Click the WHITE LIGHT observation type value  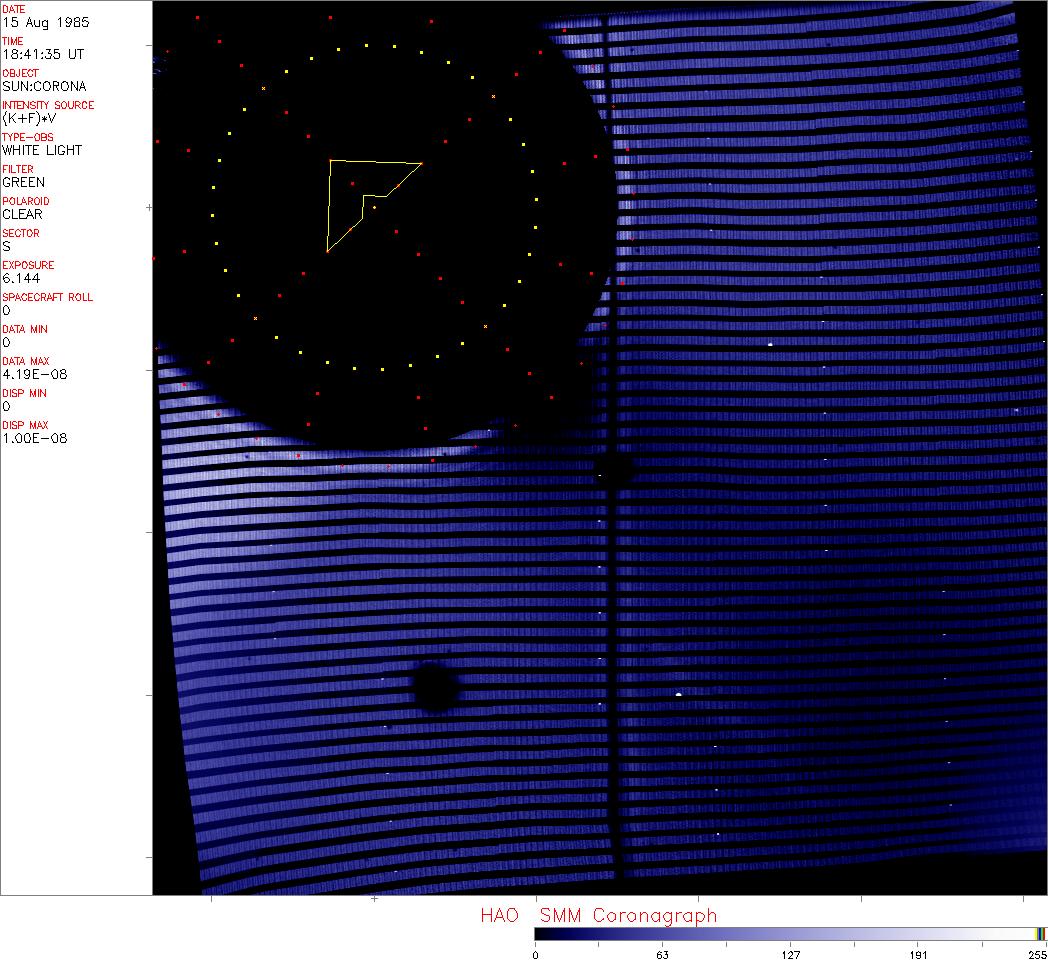point(42,150)
